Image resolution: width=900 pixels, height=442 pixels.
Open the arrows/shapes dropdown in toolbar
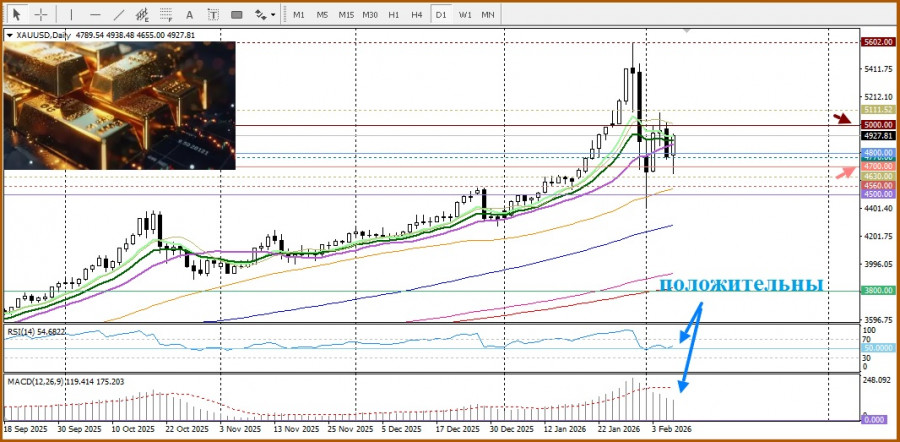coord(266,15)
